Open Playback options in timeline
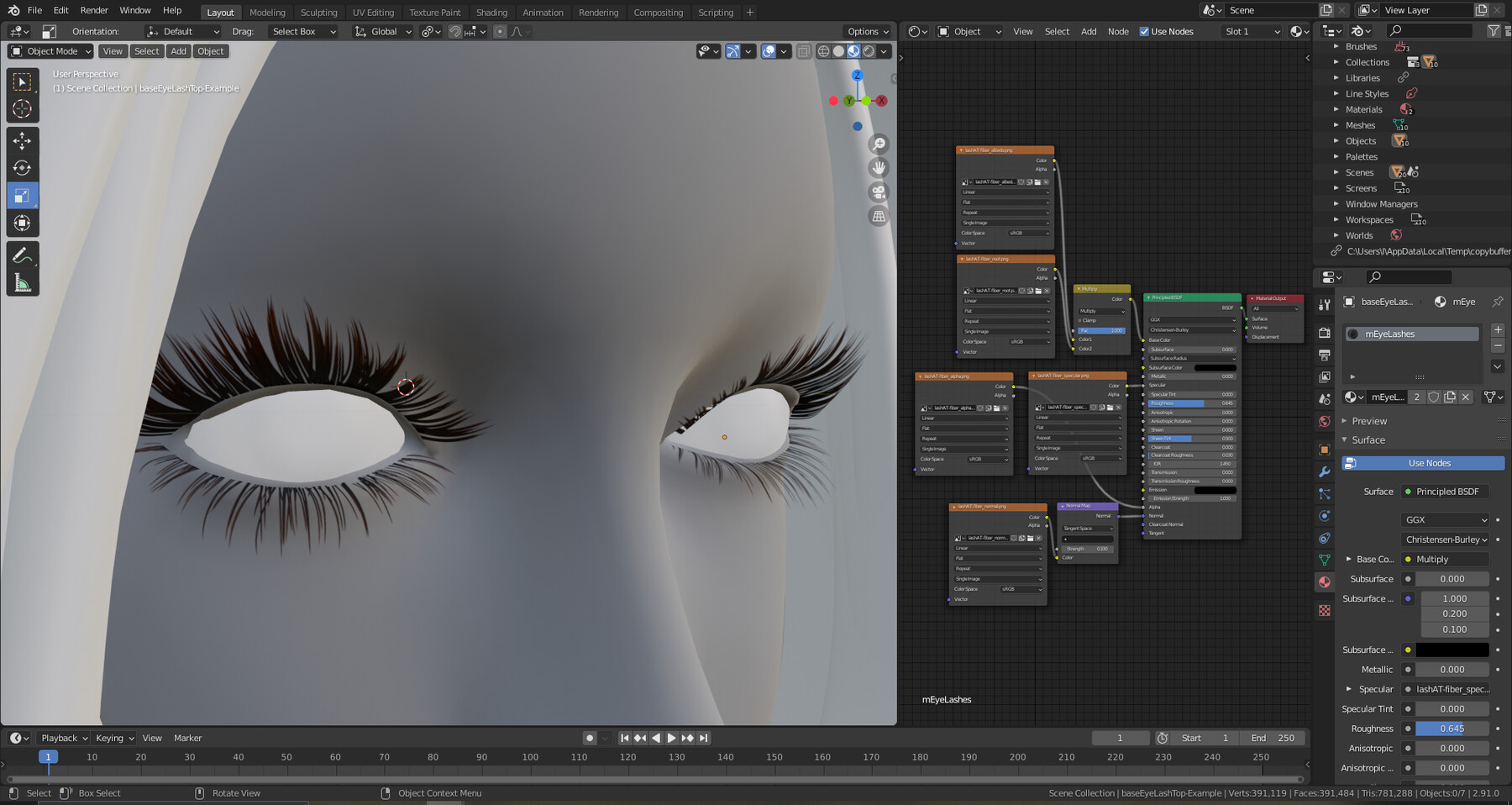 (64, 738)
